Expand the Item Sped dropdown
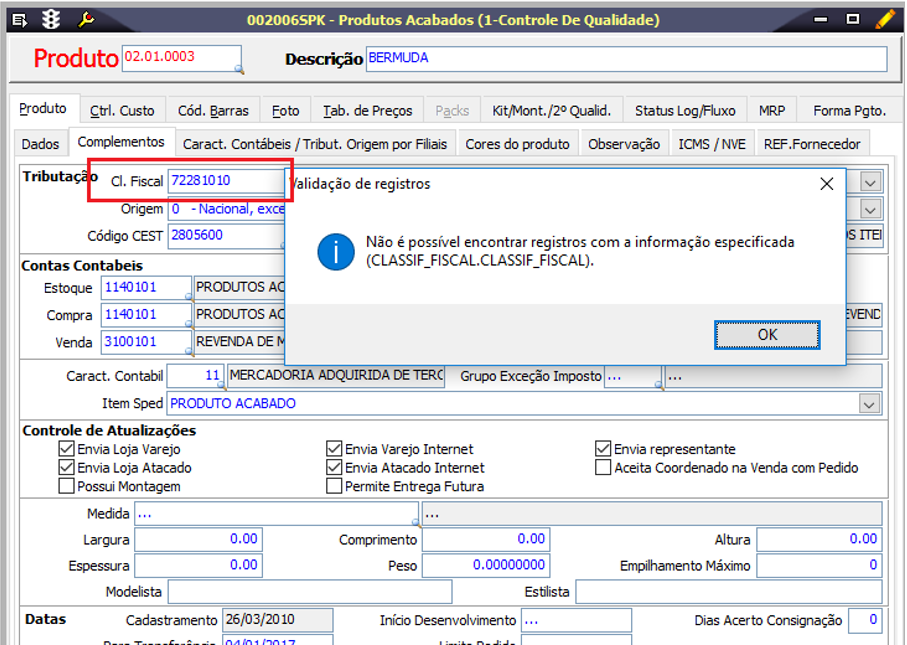This screenshot has height=645, width=907. (870, 404)
